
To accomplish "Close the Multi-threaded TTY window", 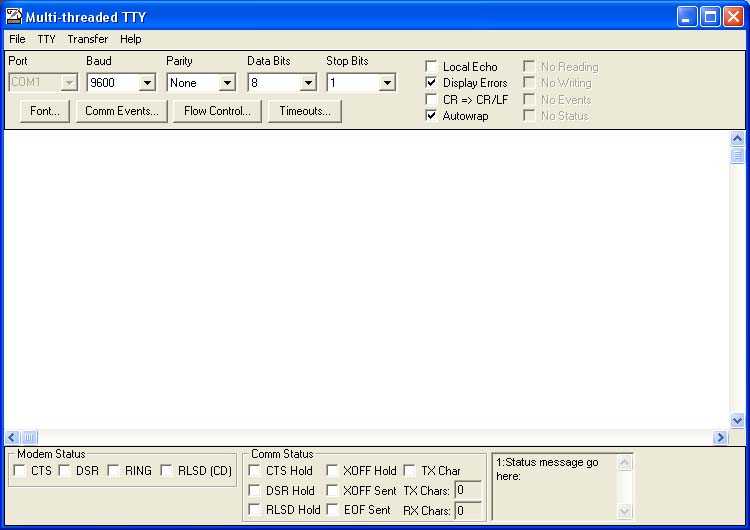I will point(733,17).
